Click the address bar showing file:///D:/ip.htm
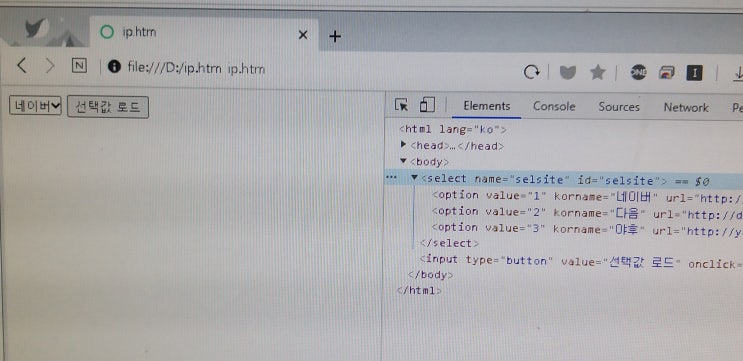 pyautogui.click(x=196, y=69)
